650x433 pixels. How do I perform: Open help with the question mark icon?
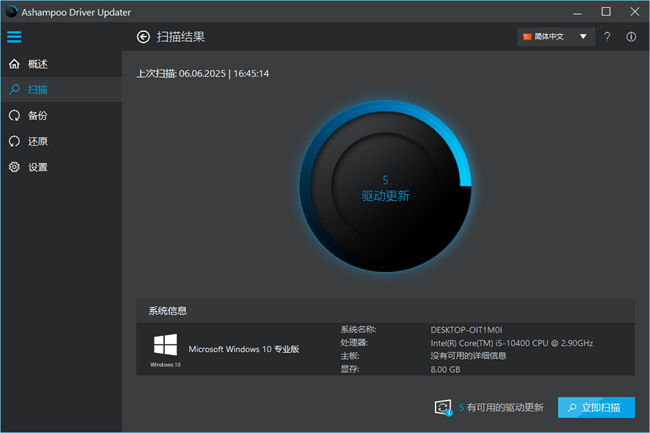pyautogui.click(x=609, y=37)
